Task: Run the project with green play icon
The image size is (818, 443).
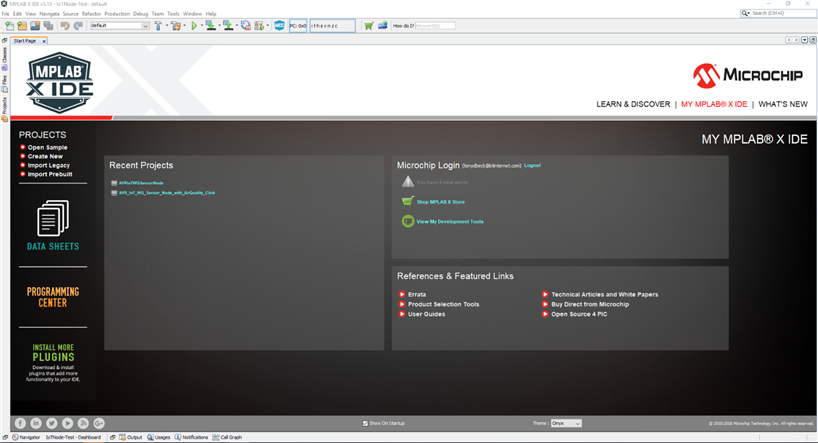Action: [x=194, y=26]
